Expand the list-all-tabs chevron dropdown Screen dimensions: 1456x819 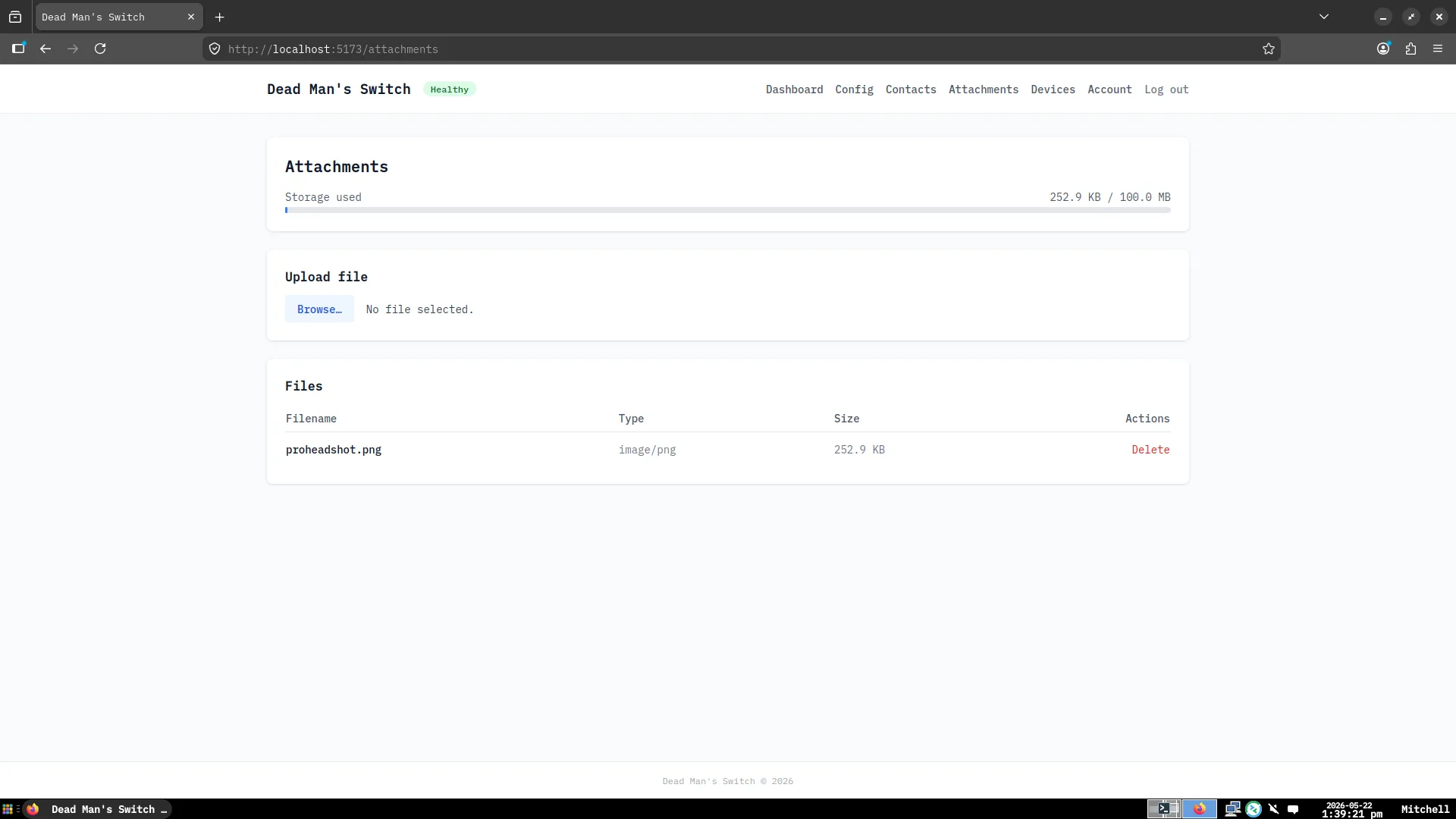[1324, 17]
